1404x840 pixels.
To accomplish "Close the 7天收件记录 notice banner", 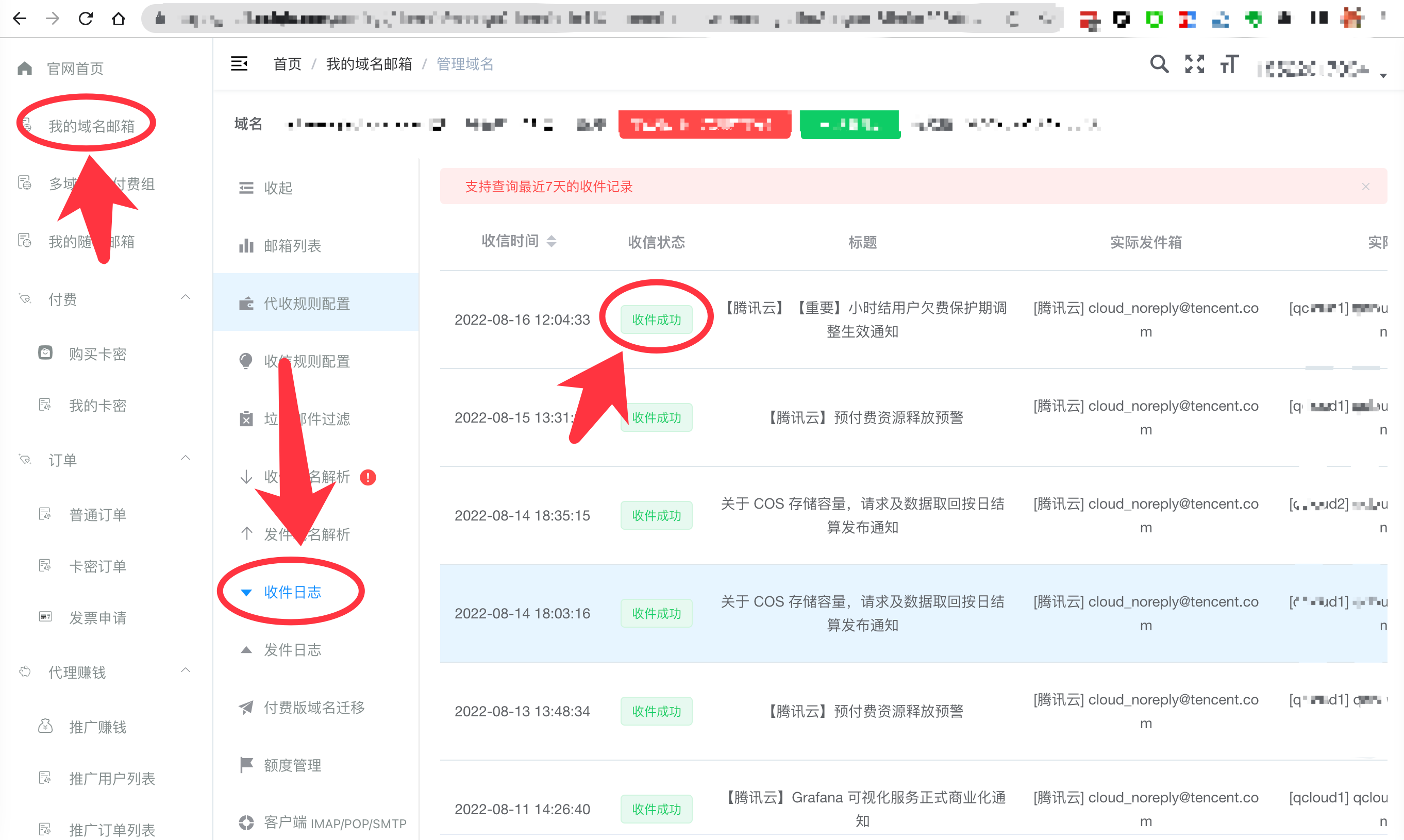I will tap(1365, 186).
